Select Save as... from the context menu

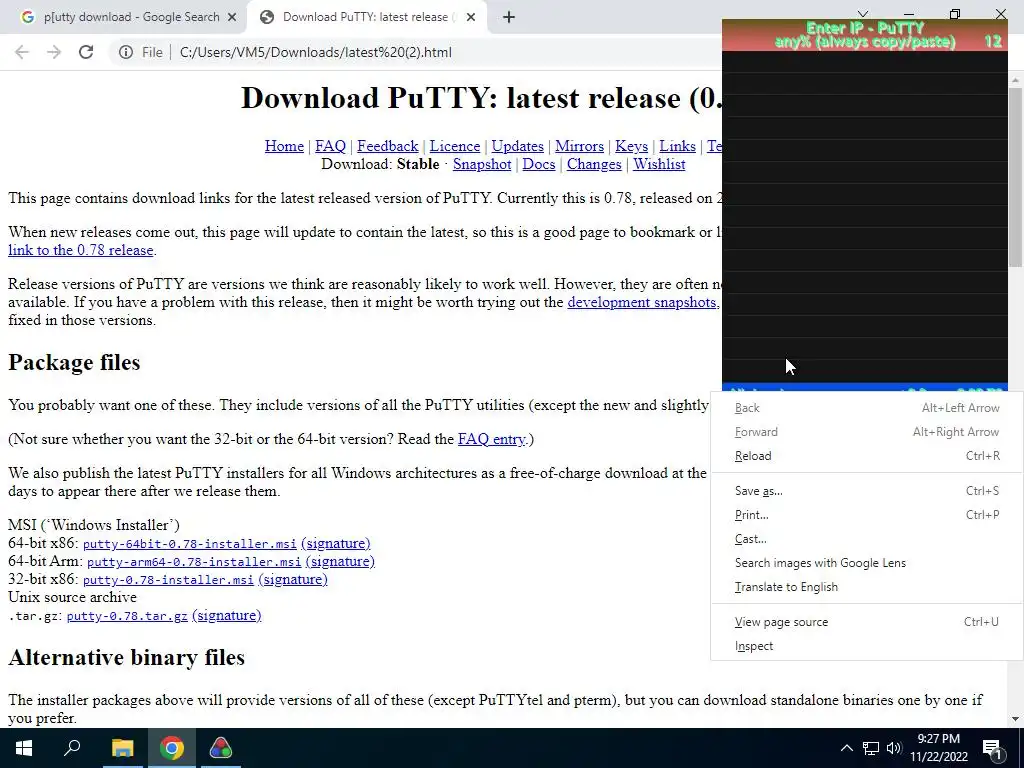pos(867,491)
